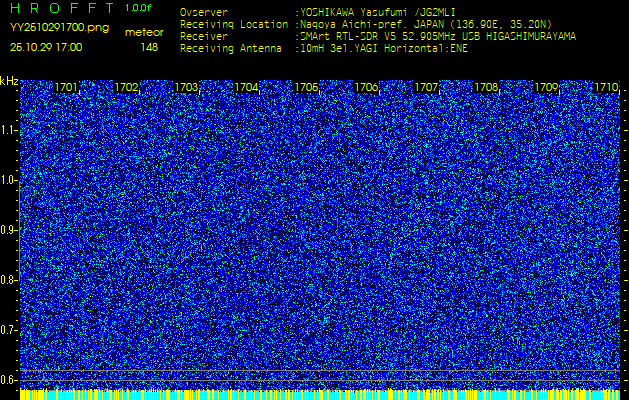Click the 1704 time marker
This screenshot has width=629, height=400.
click(x=246, y=87)
